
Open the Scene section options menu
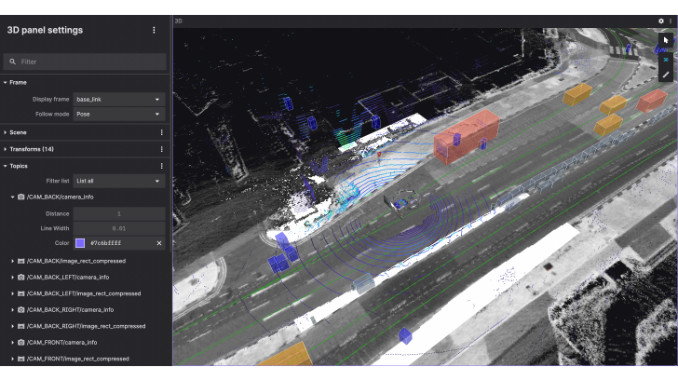(x=162, y=132)
